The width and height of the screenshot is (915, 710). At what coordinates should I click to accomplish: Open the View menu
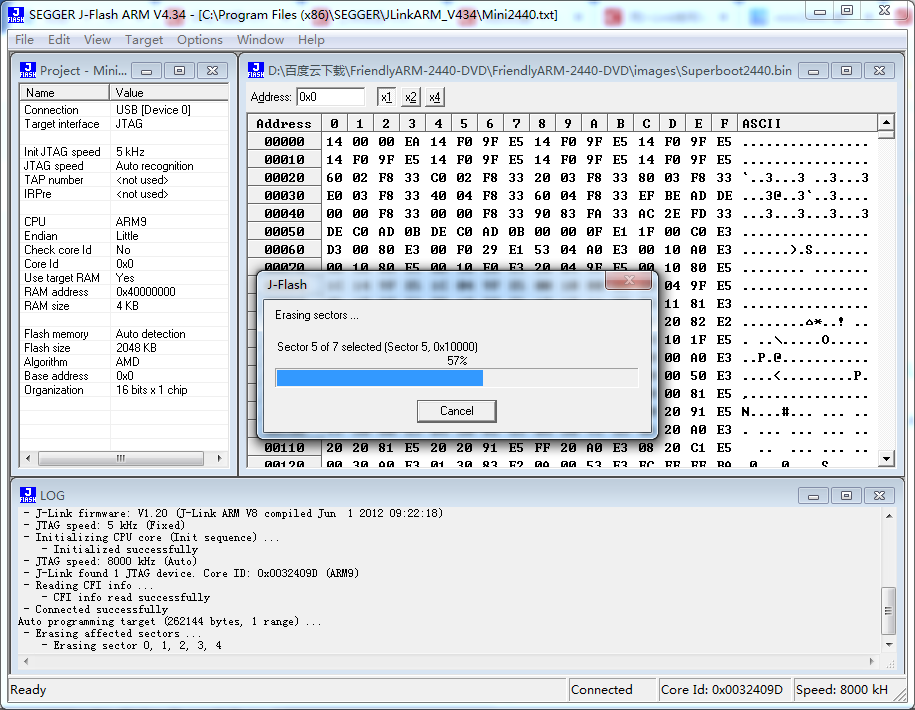[97, 40]
